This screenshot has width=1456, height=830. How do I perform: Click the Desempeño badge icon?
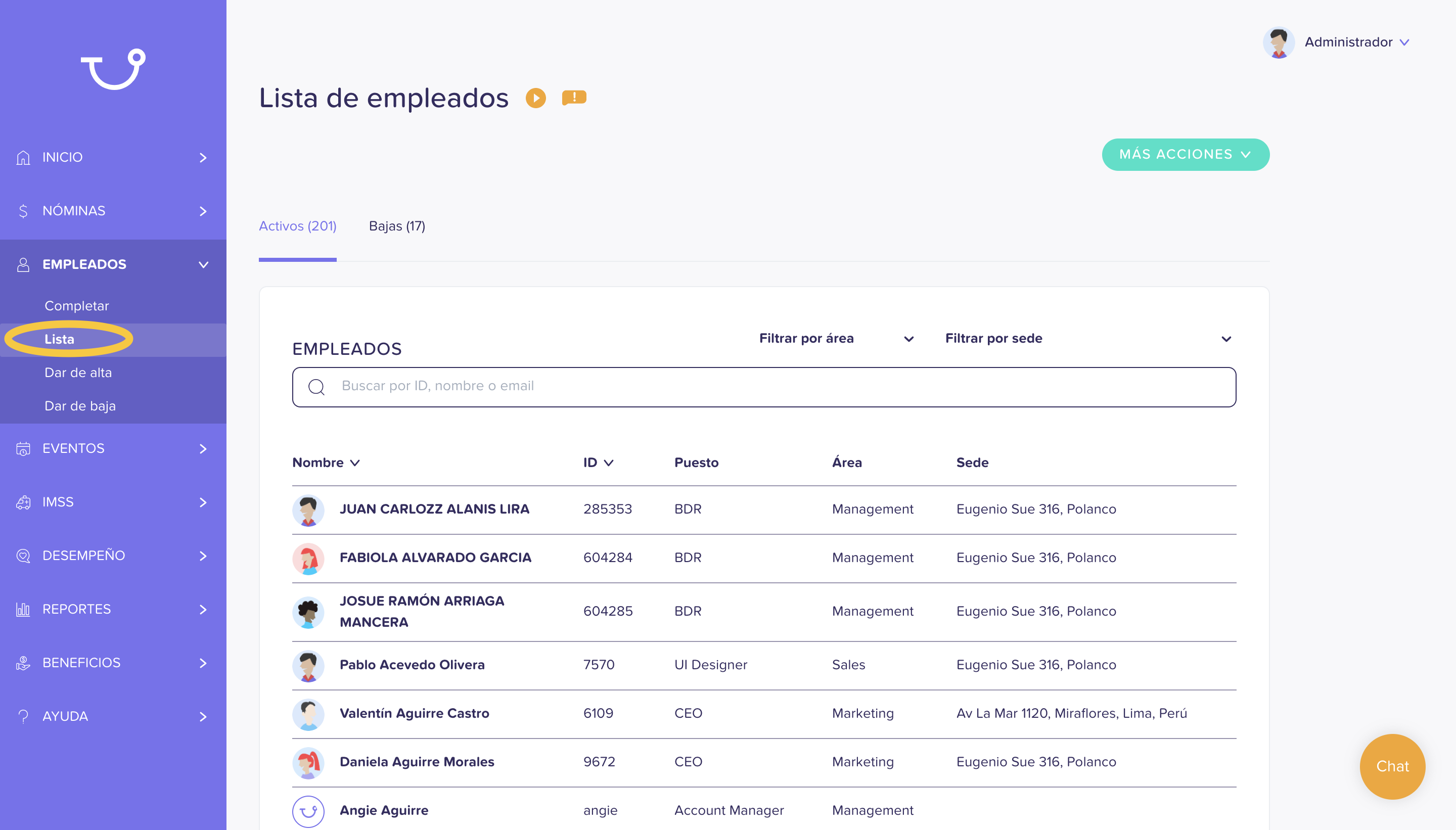pos(23,556)
